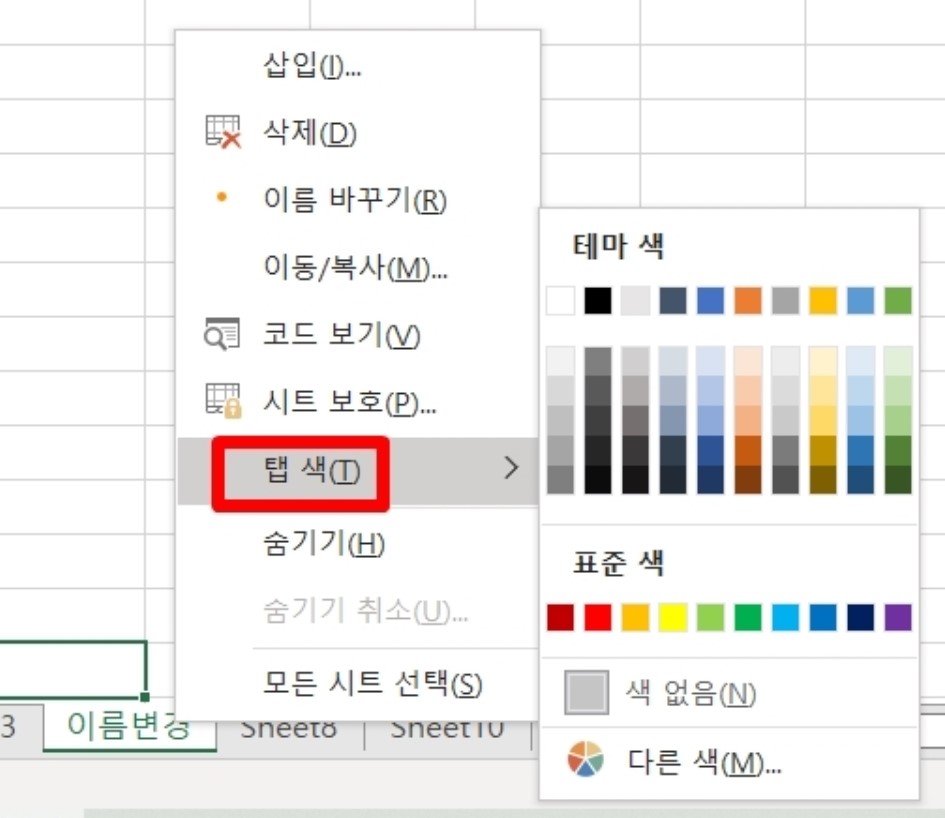Viewport: 945px width, 818px height.
Task: Pick top-row green theme color swatch
Action: 897,300
